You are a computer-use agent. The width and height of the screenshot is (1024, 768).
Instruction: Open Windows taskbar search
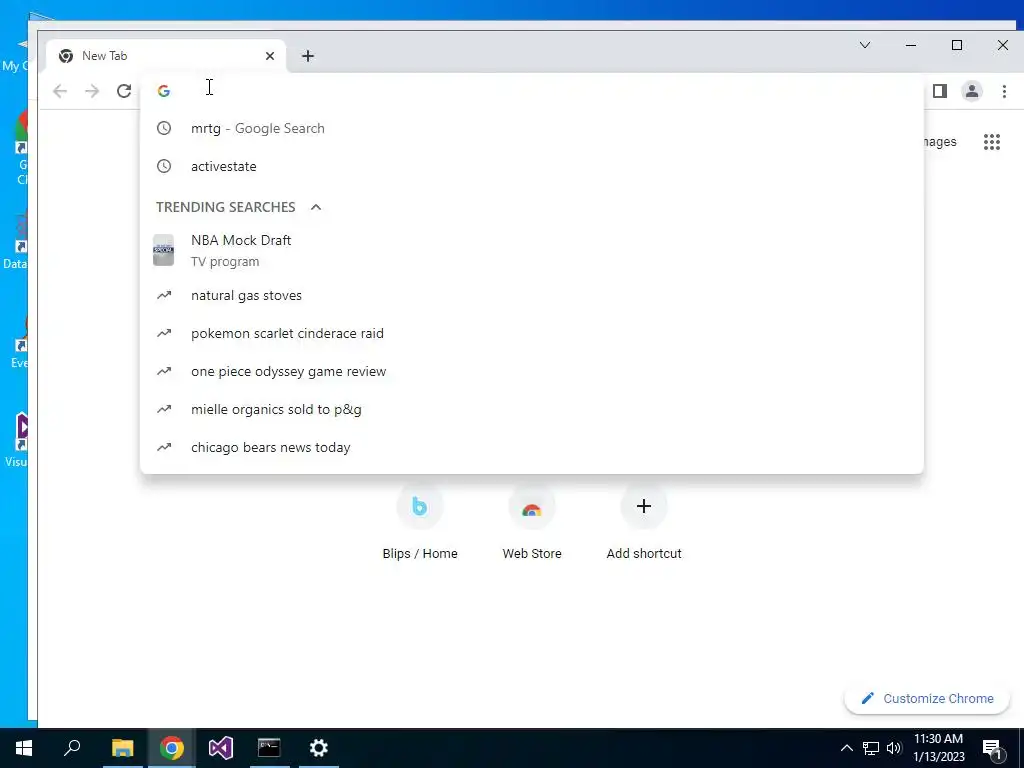72,748
